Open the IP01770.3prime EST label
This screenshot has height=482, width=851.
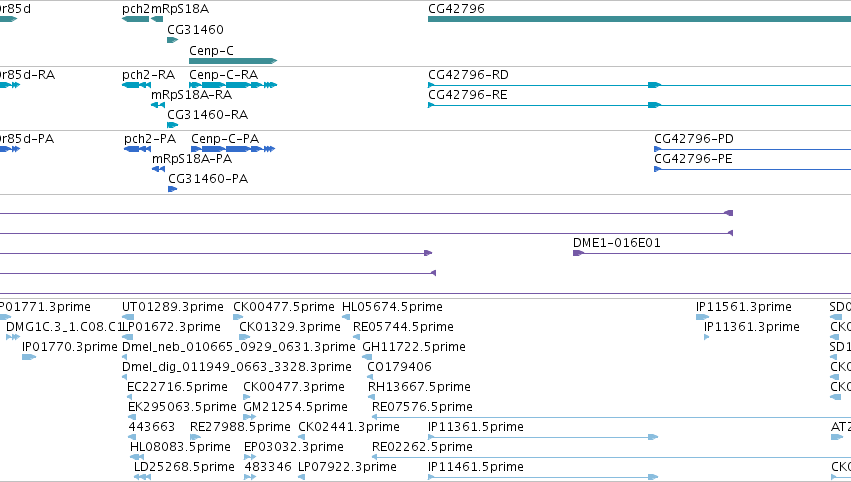tap(70, 347)
